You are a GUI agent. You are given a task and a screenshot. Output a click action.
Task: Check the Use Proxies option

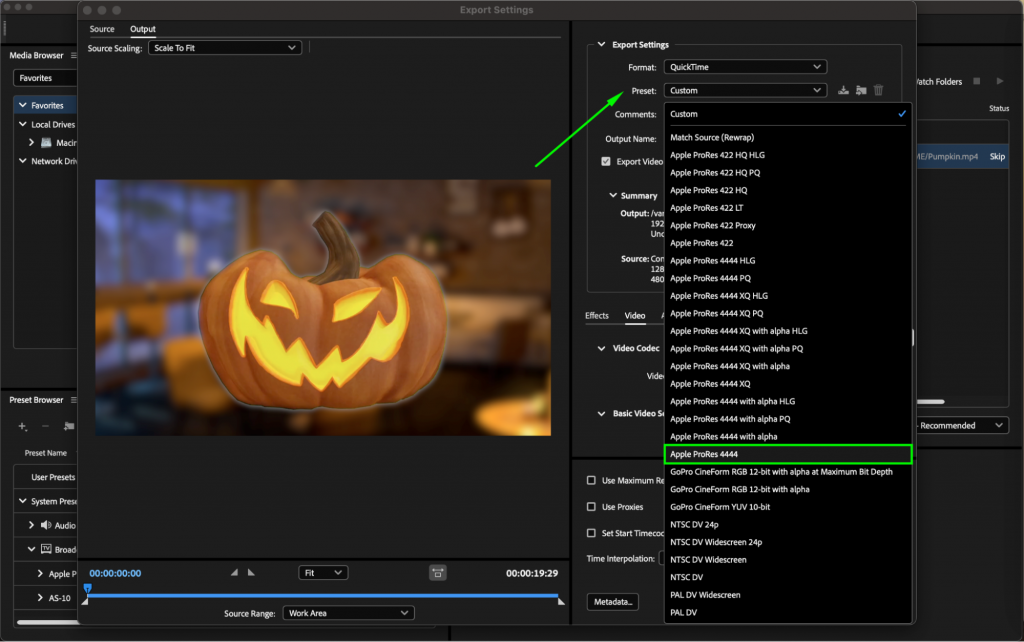(x=591, y=506)
